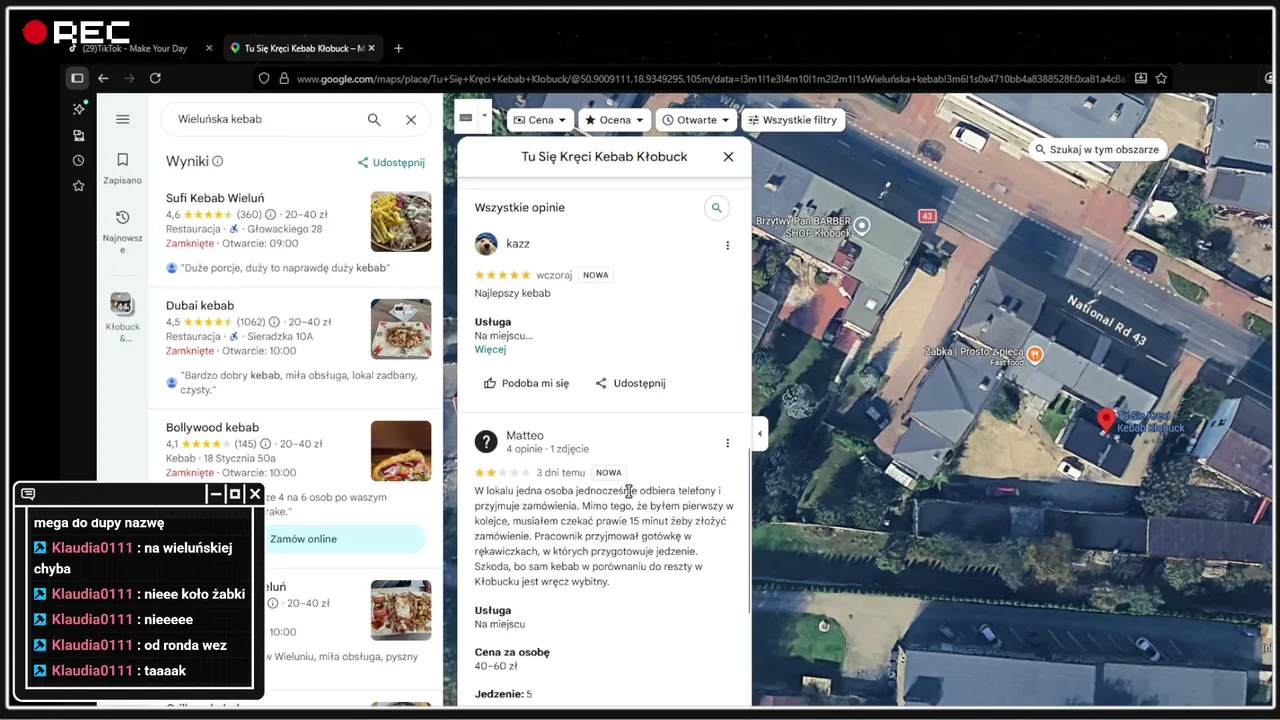Viewport: 1280px width, 720px height.
Task: Expand the kazz review with Więcej
Action: [490, 350]
